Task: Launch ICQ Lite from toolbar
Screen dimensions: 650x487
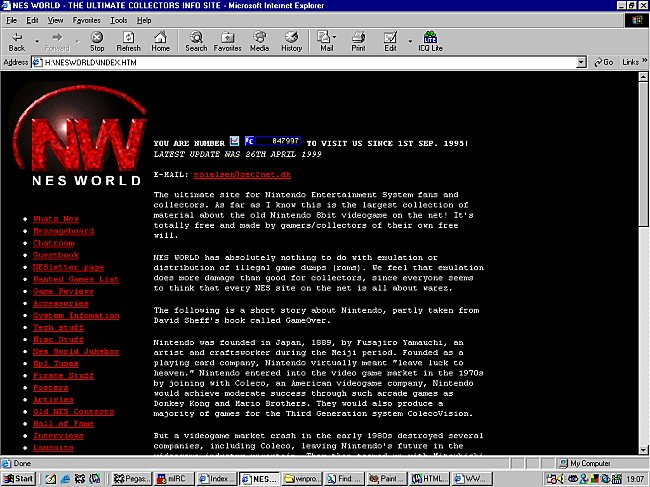Action: point(432,40)
